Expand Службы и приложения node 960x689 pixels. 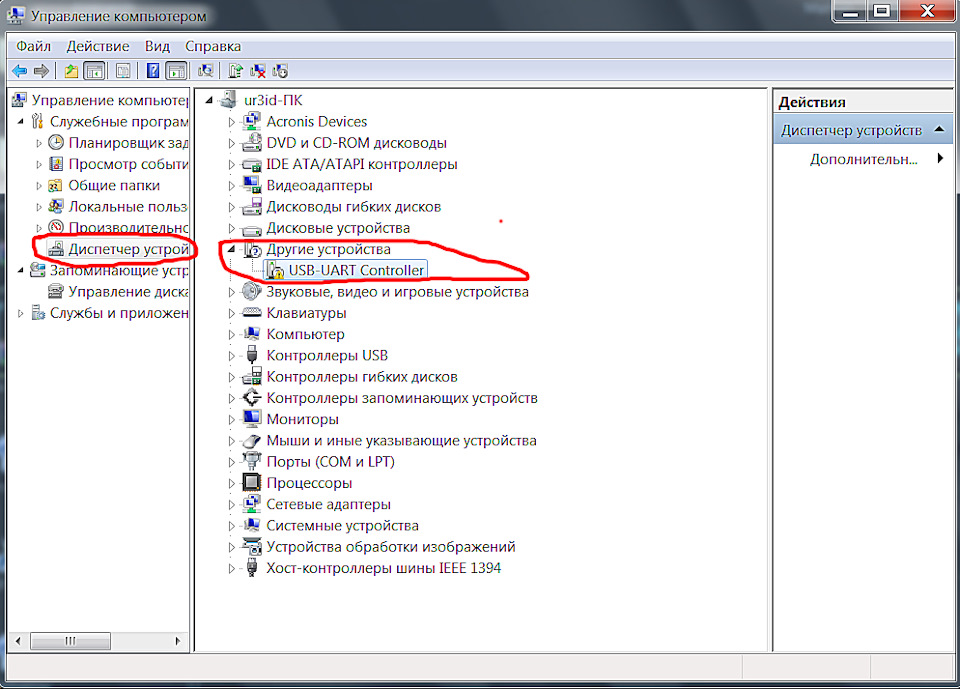pos(21,313)
